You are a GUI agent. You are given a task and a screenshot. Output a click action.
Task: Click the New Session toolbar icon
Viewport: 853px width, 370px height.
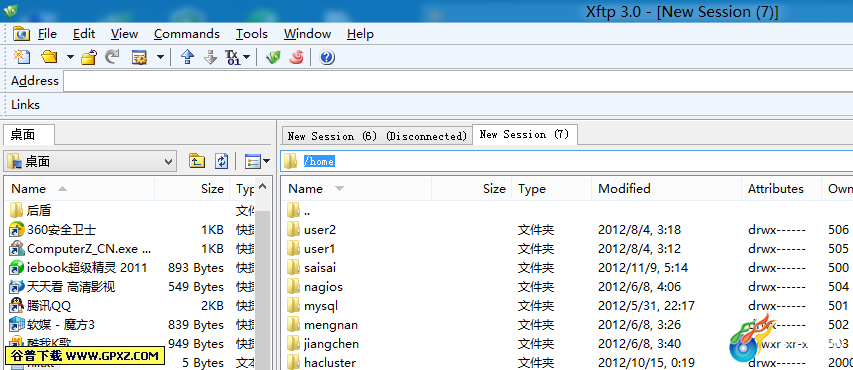click(x=22, y=57)
